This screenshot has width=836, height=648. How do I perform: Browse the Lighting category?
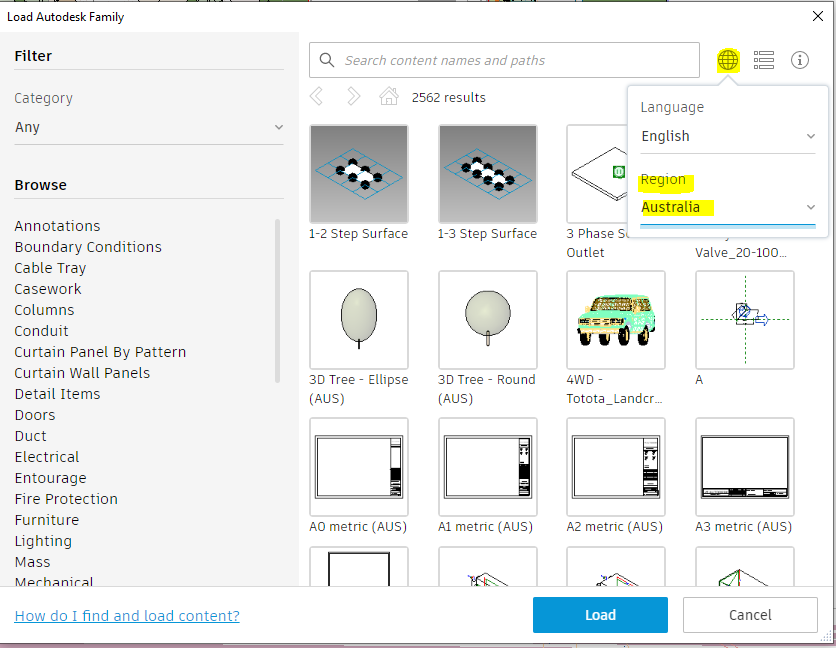point(42,540)
